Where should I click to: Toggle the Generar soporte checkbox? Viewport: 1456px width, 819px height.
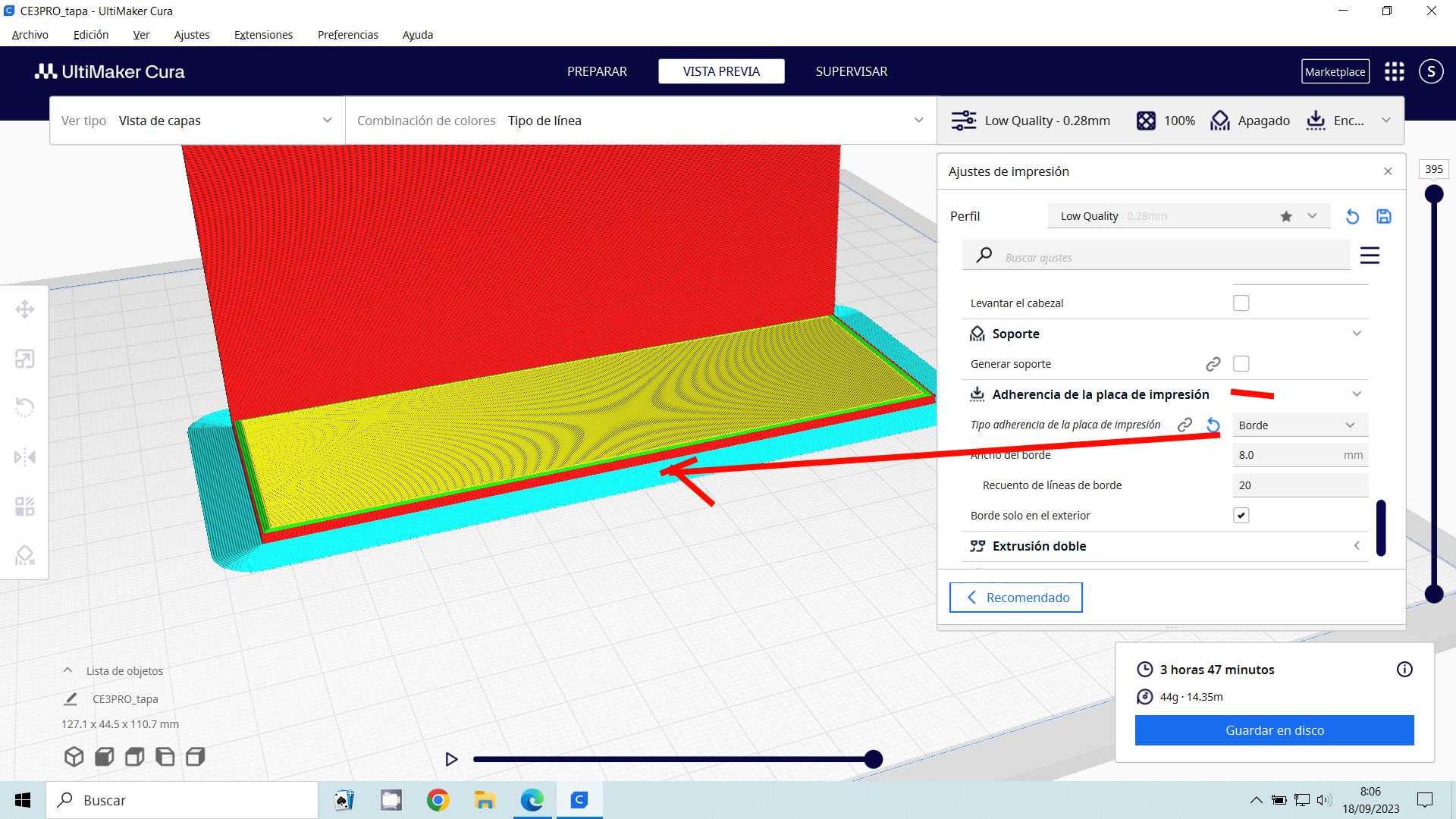pyautogui.click(x=1241, y=364)
